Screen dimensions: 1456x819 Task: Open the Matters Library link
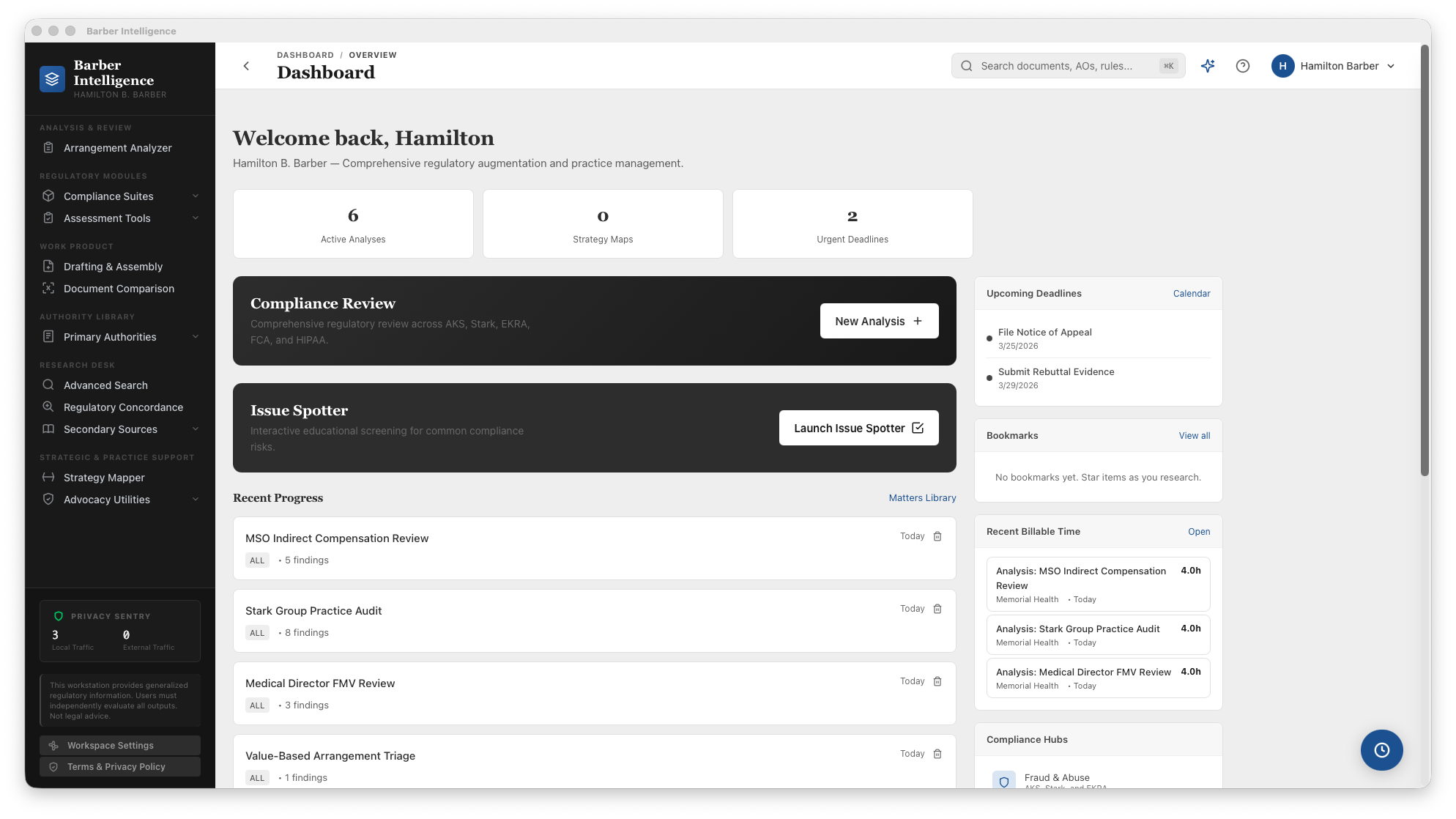point(922,498)
